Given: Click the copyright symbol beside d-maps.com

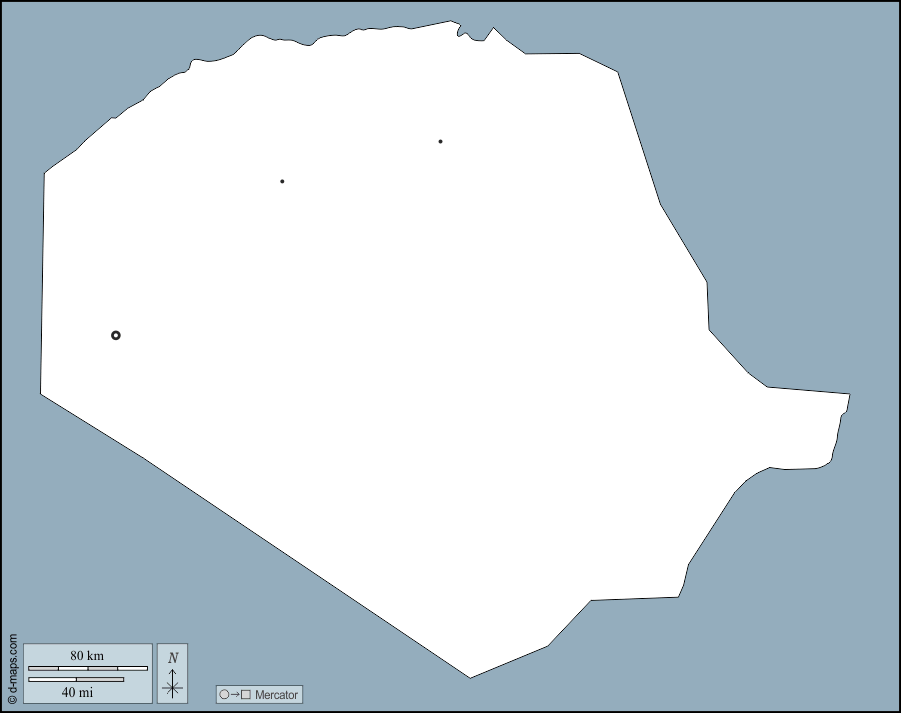Looking at the screenshot, I should tap(12, 700).
